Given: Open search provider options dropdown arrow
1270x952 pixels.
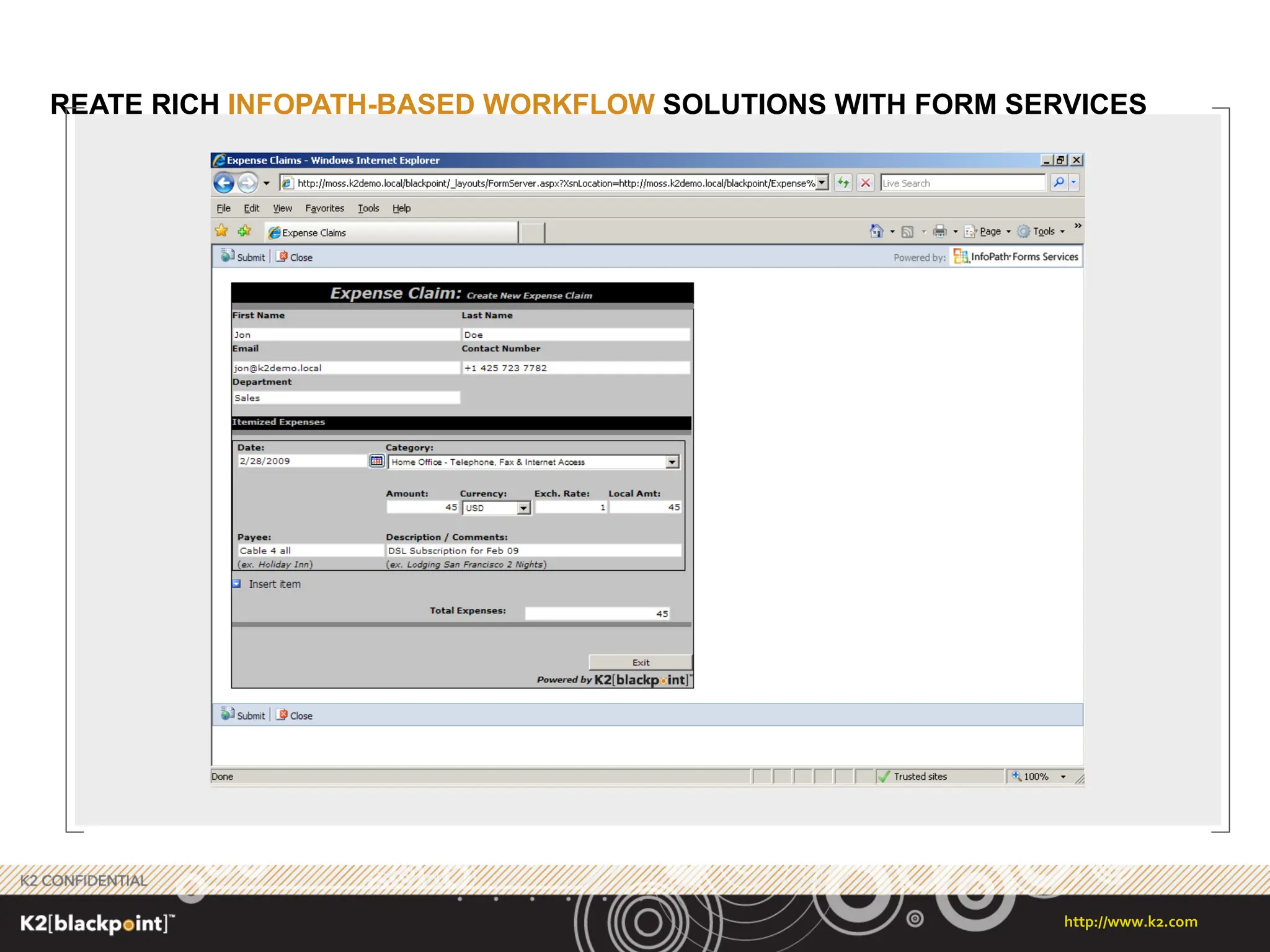Looking at the screenshot, I should [x=1074, y=183].
